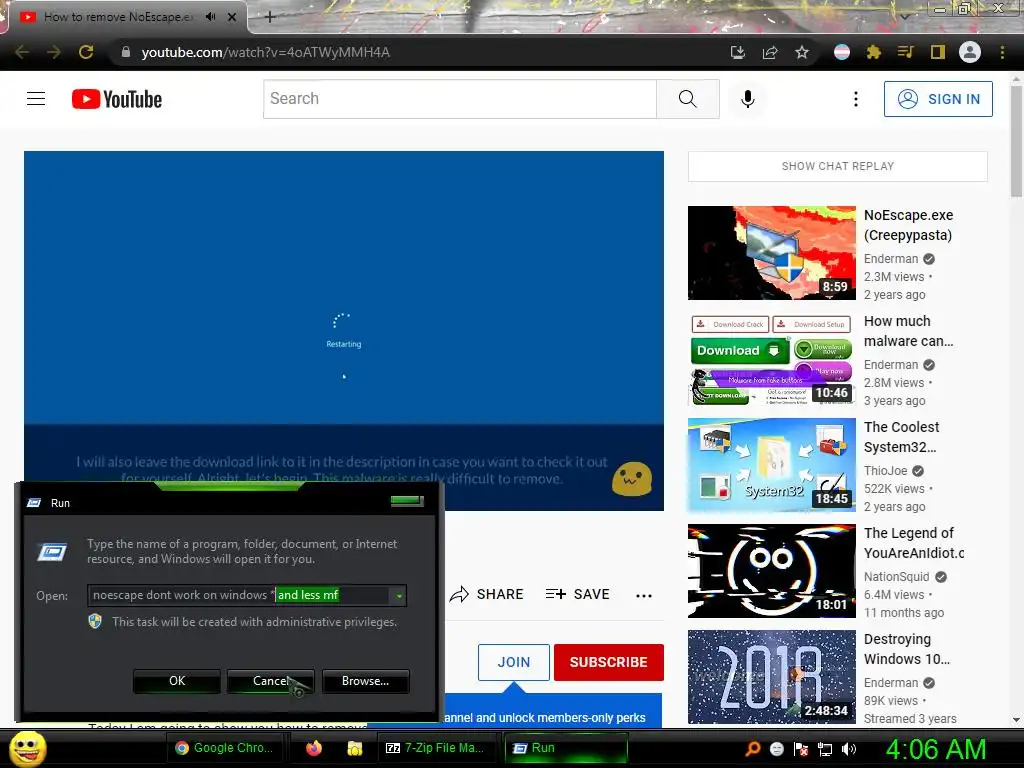Open The Coolest System32 video thumbnail

pos(772,465)
